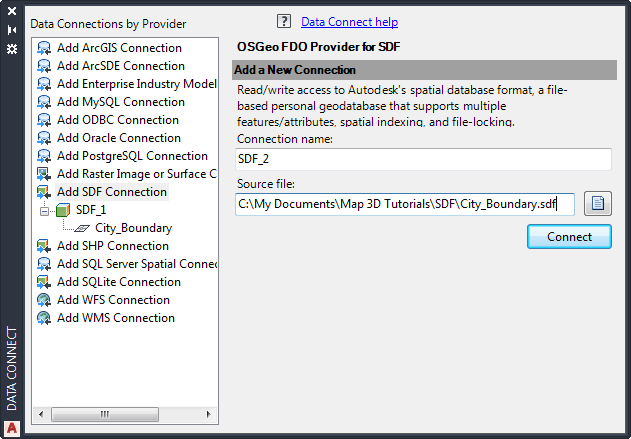
Task: Select Add WFS Connection in list
Action: (113, 300)
